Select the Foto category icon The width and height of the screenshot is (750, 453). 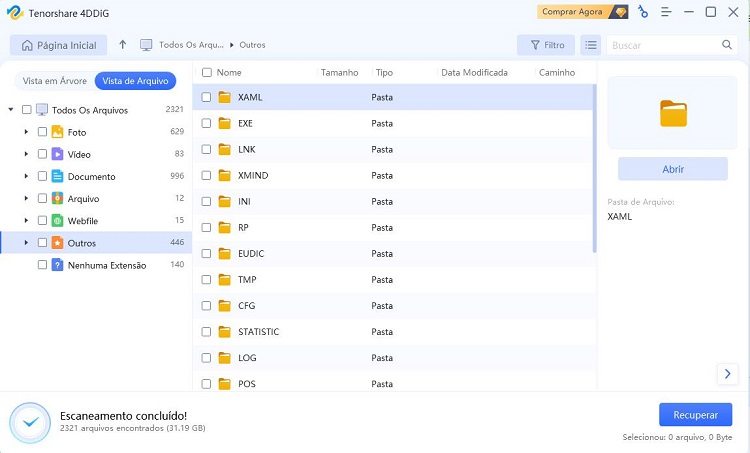(58, 132)
